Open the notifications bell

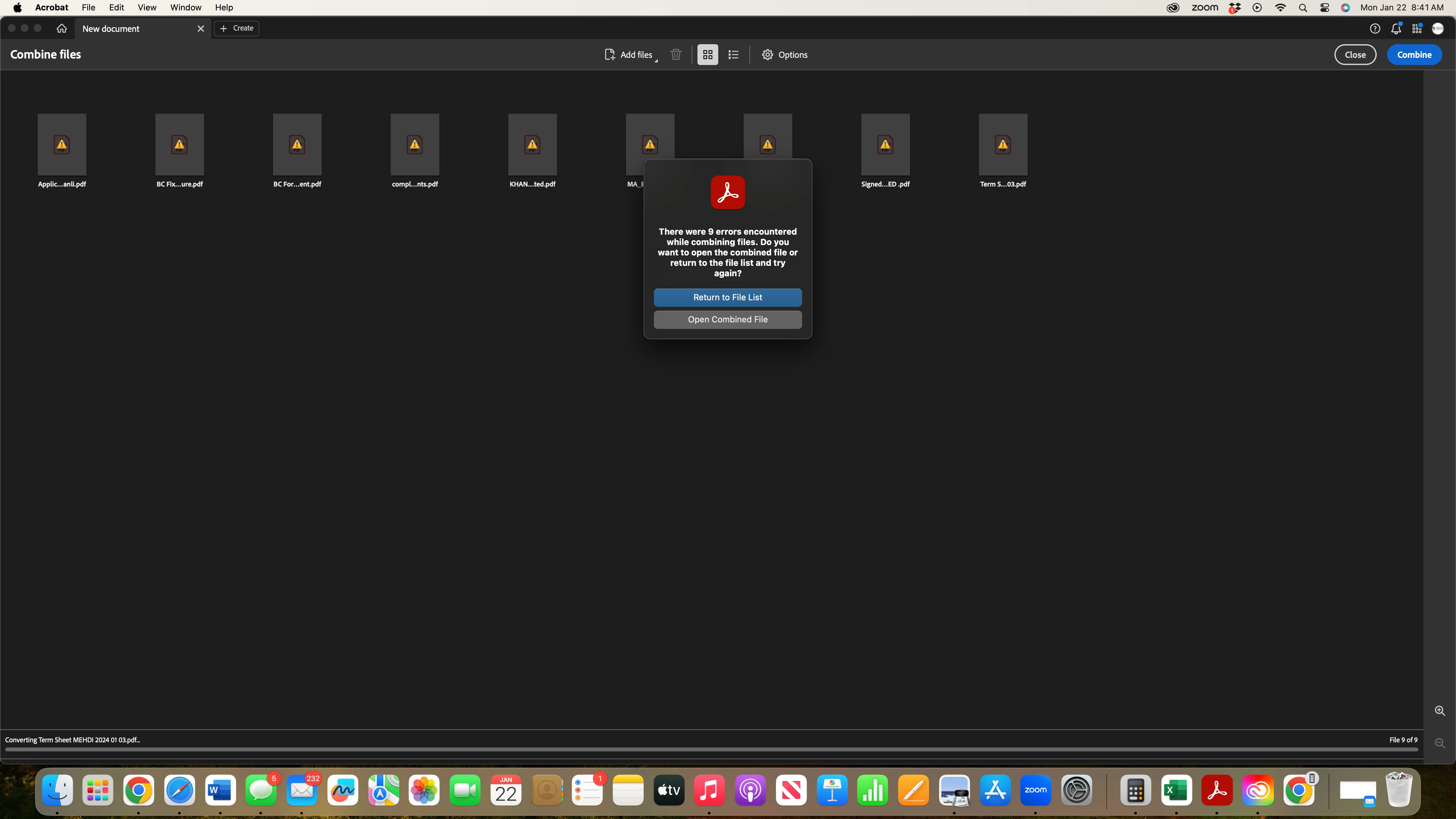(x=1396, y=28)
